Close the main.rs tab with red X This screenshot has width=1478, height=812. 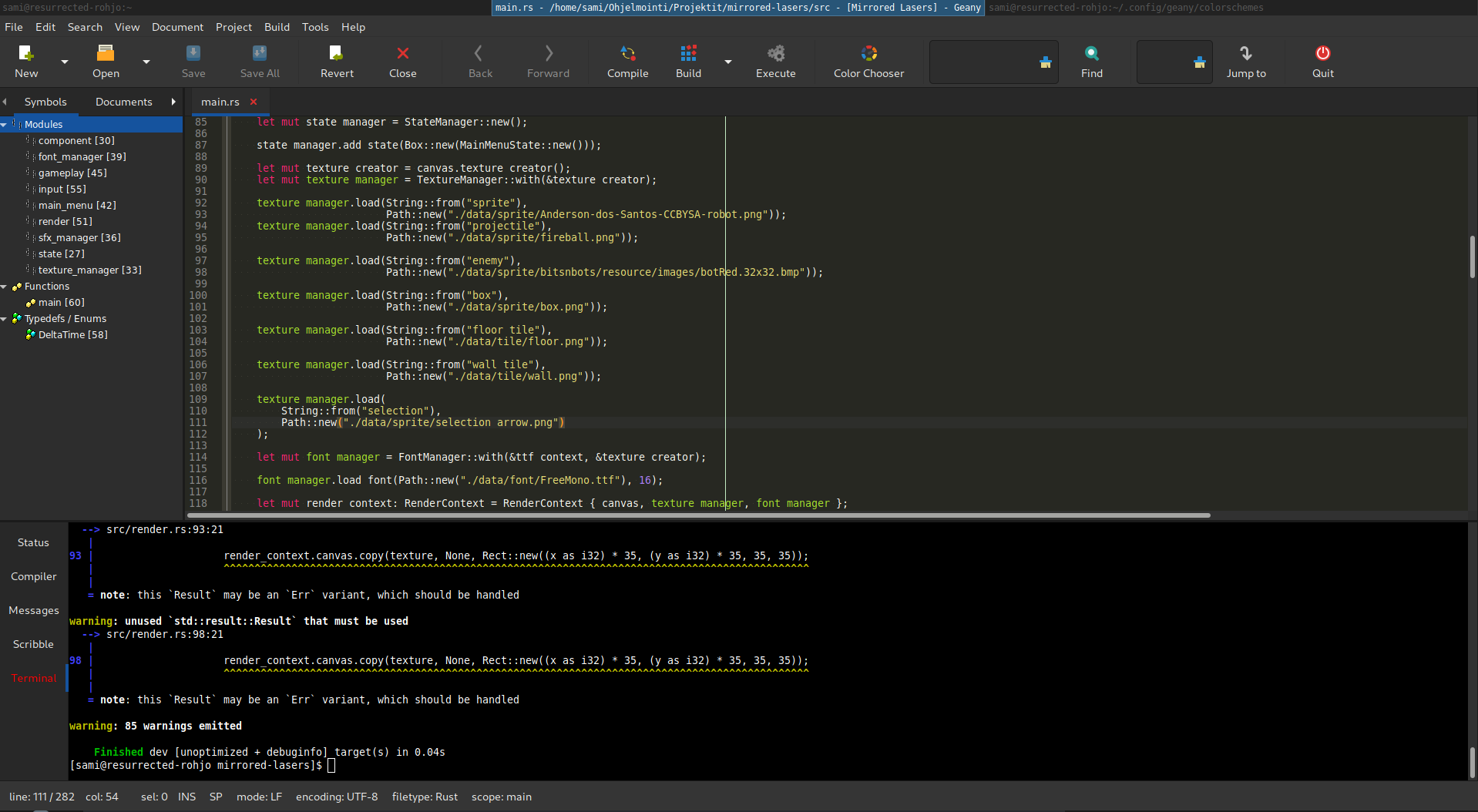(254, 102)
